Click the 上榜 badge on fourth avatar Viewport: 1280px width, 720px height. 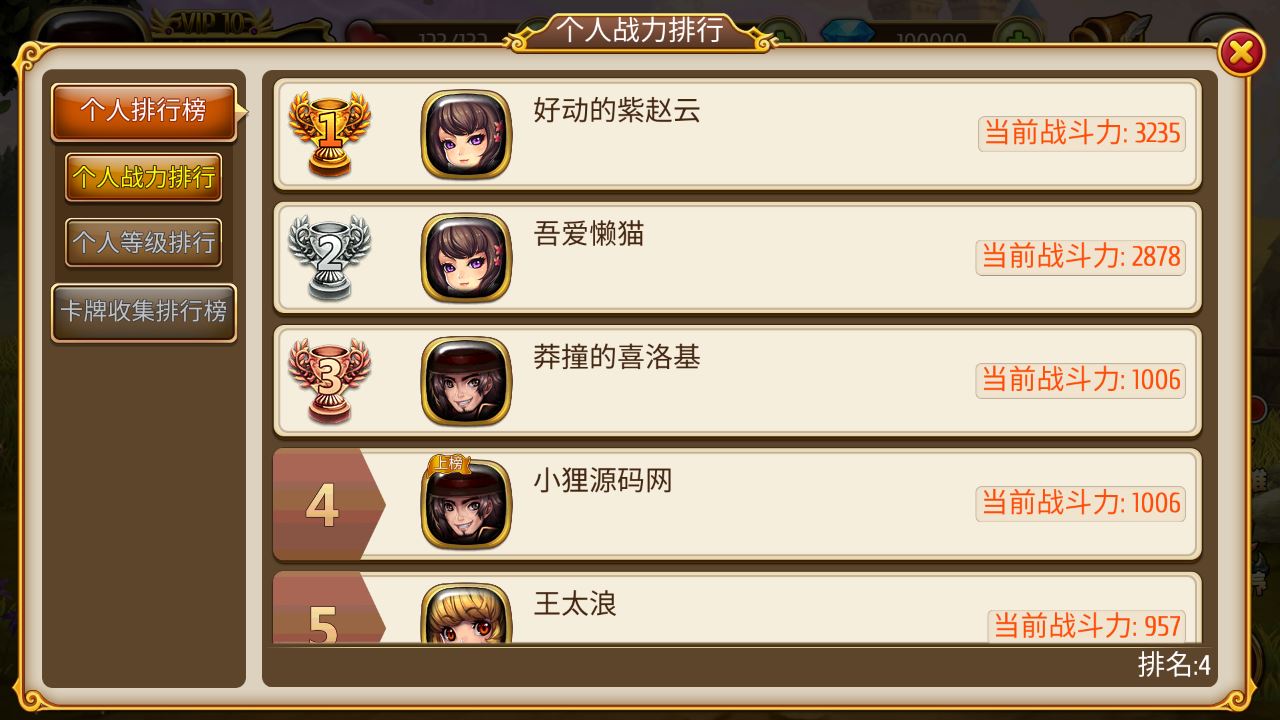click(x=449, y=463)
